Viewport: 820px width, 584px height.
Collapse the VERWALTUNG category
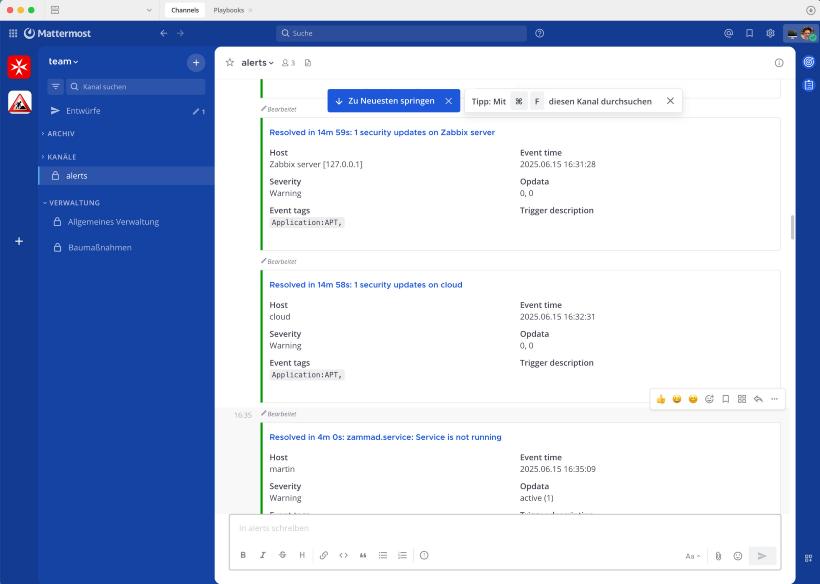pyautogui.click(x=71, y=203)
